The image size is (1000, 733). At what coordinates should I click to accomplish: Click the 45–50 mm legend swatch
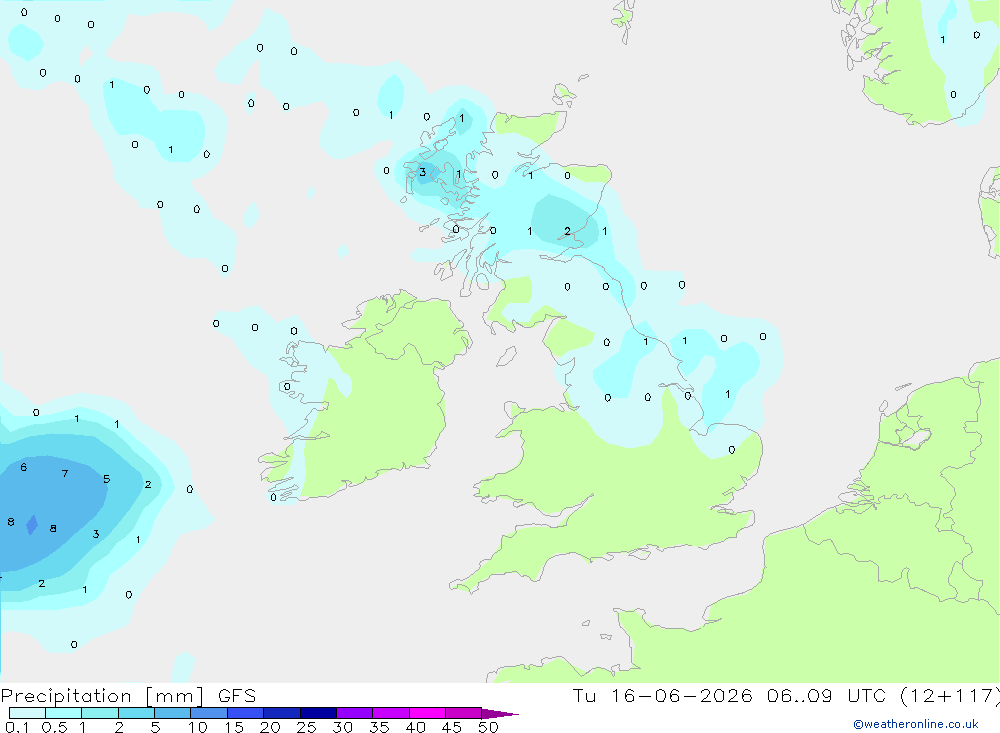pos(464,713)
